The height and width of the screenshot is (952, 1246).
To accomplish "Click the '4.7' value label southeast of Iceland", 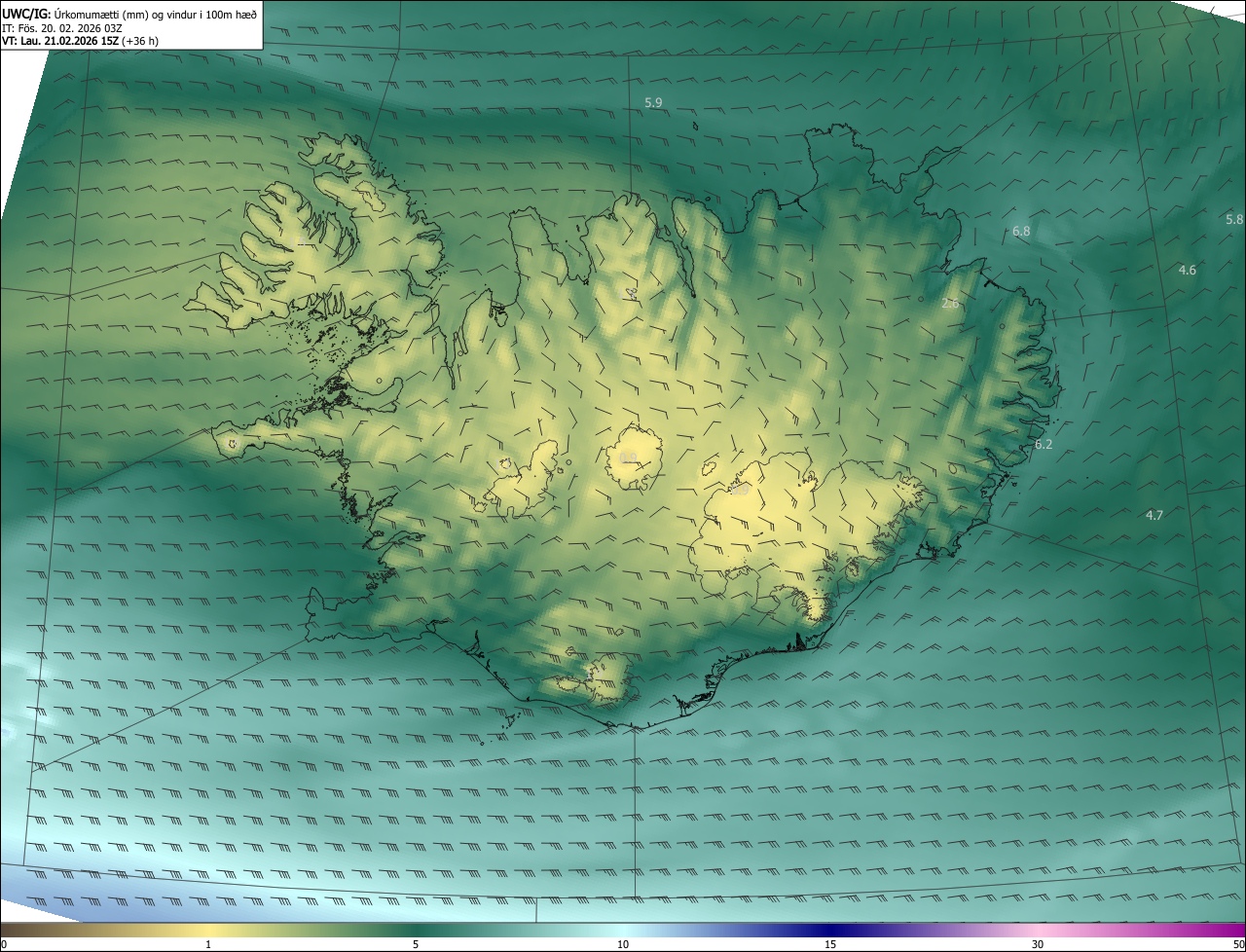I will pyautogui.click(x=1154, y=515).
